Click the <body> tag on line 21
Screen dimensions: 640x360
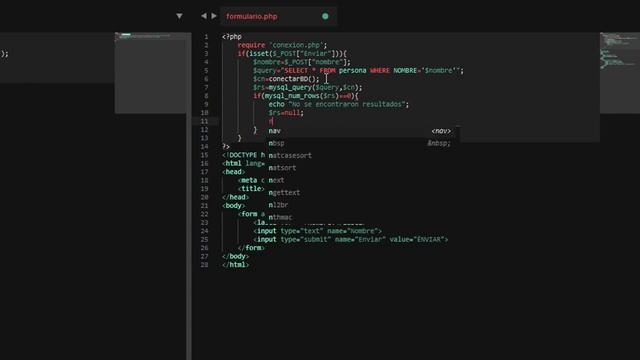coord(233,206)
